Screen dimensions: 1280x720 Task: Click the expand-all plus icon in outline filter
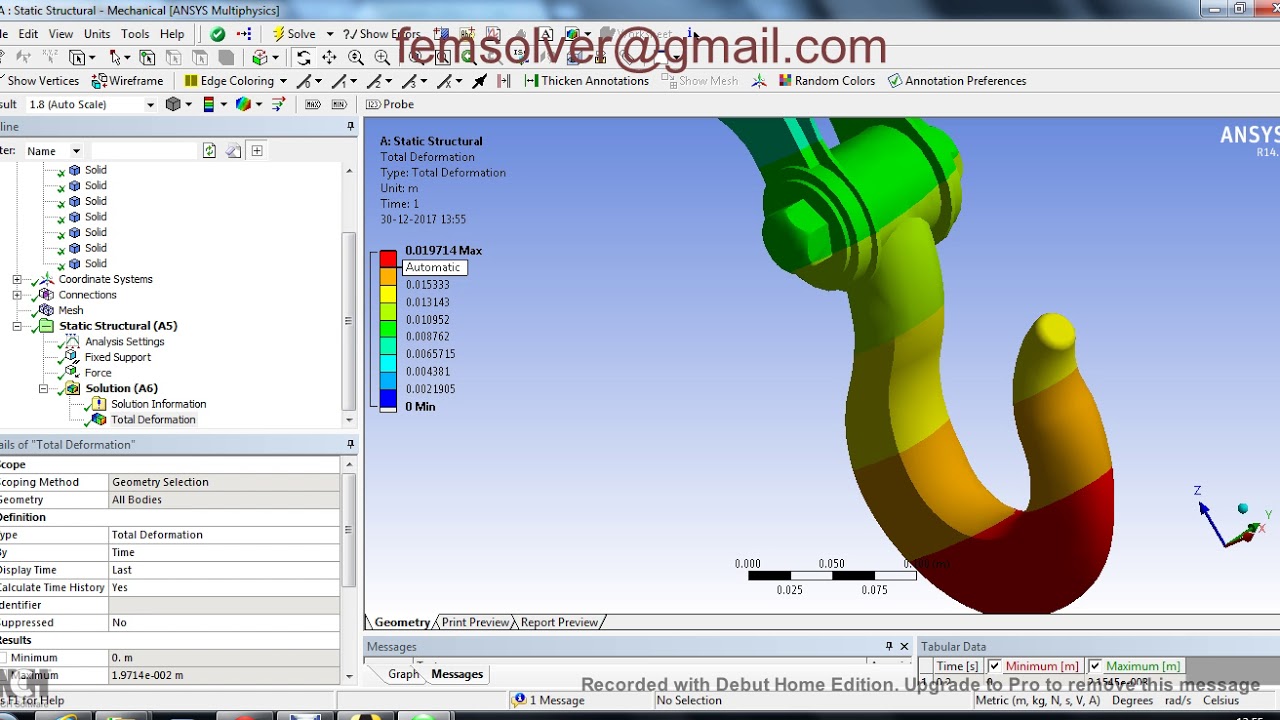click(x=257, y=151)
